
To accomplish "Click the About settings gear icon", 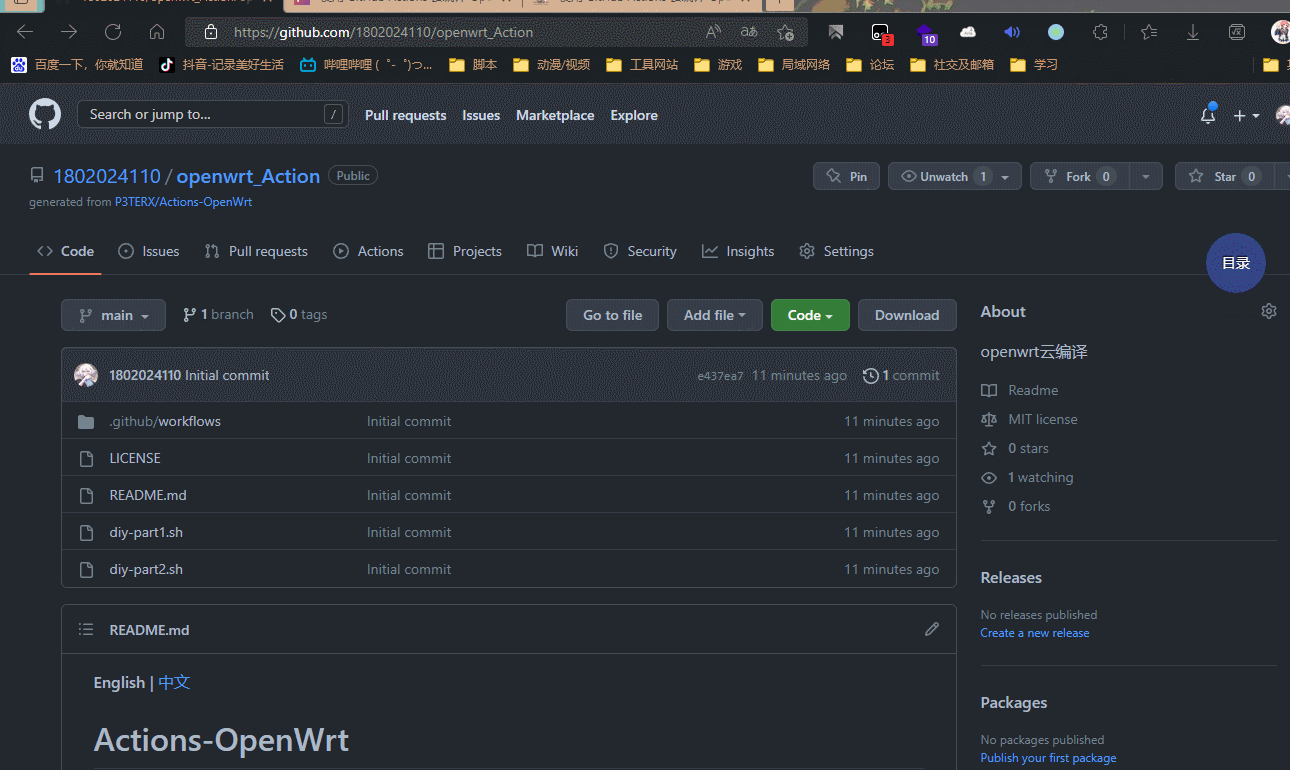I will pyautogui.click(x=1269, y=311).
